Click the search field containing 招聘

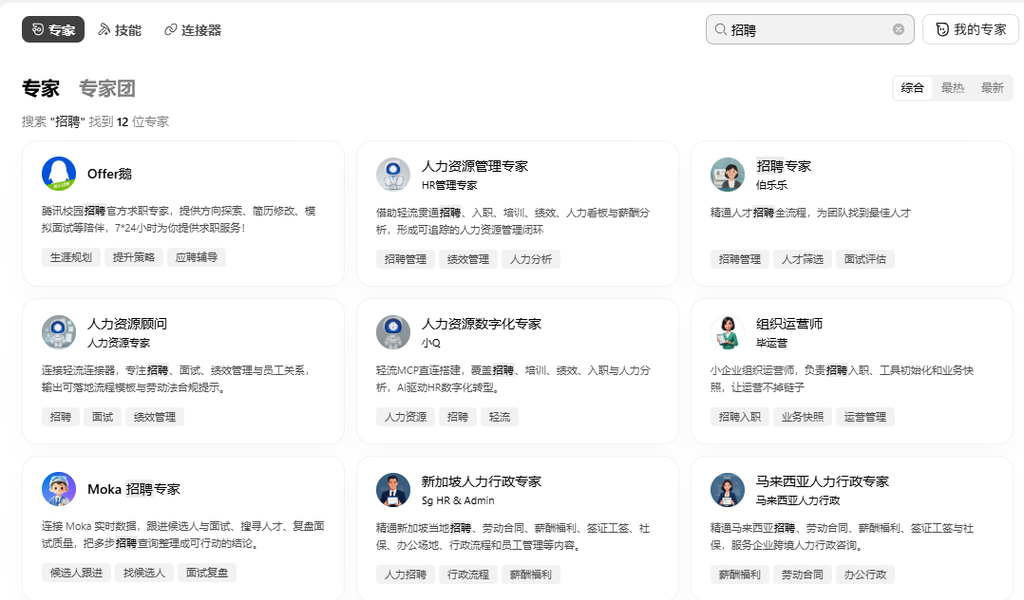coord(810,29)
